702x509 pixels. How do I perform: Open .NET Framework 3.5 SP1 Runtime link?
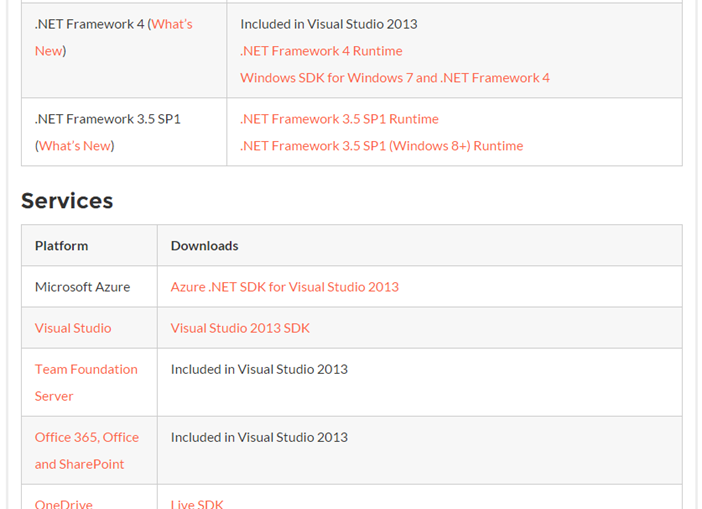coord(339,119)
